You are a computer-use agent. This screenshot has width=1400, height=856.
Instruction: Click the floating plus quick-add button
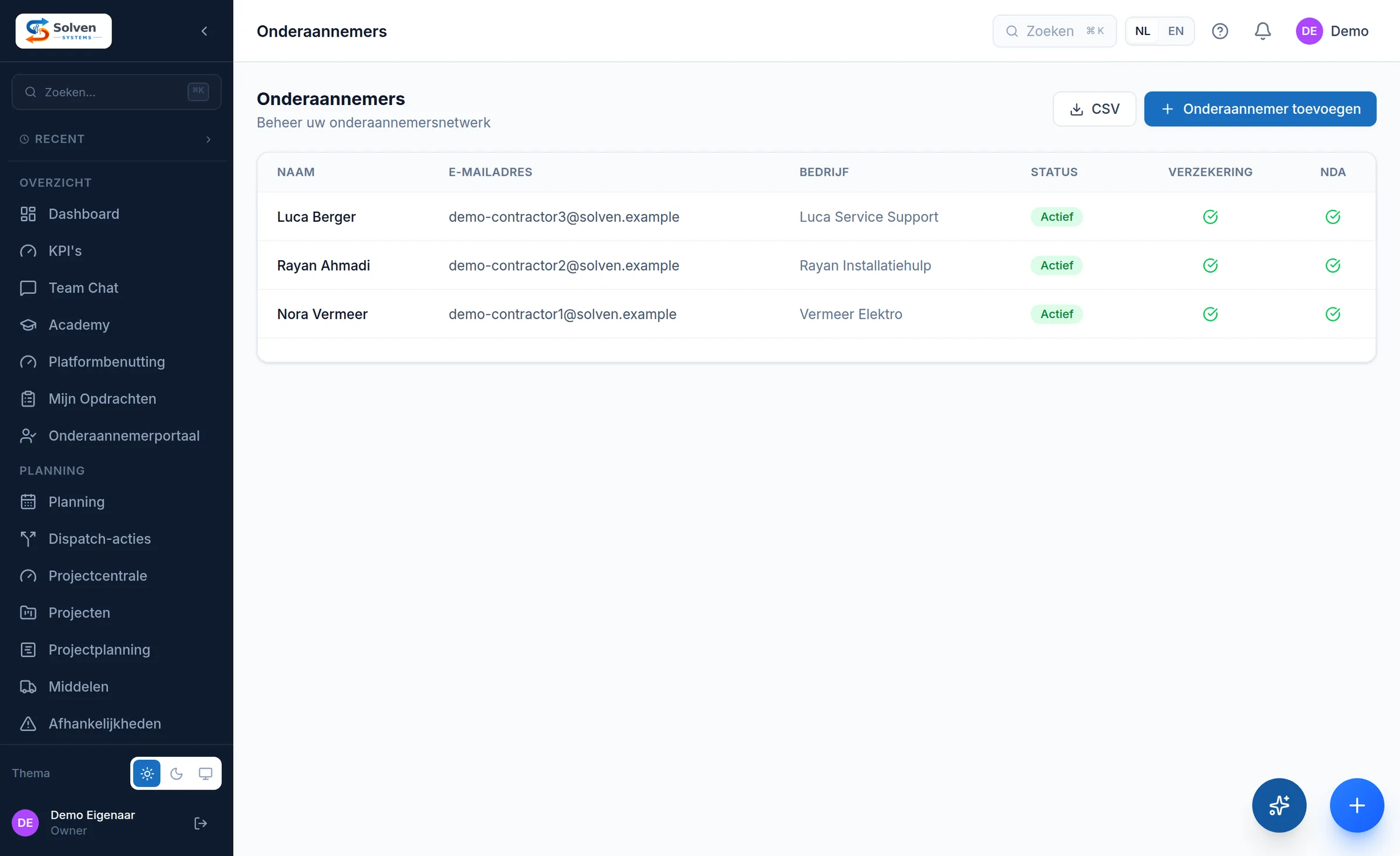click(1357, 805)
